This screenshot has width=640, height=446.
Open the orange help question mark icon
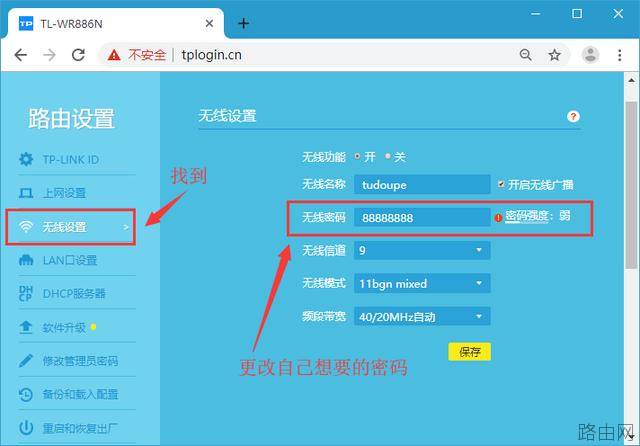pos(573,117)
